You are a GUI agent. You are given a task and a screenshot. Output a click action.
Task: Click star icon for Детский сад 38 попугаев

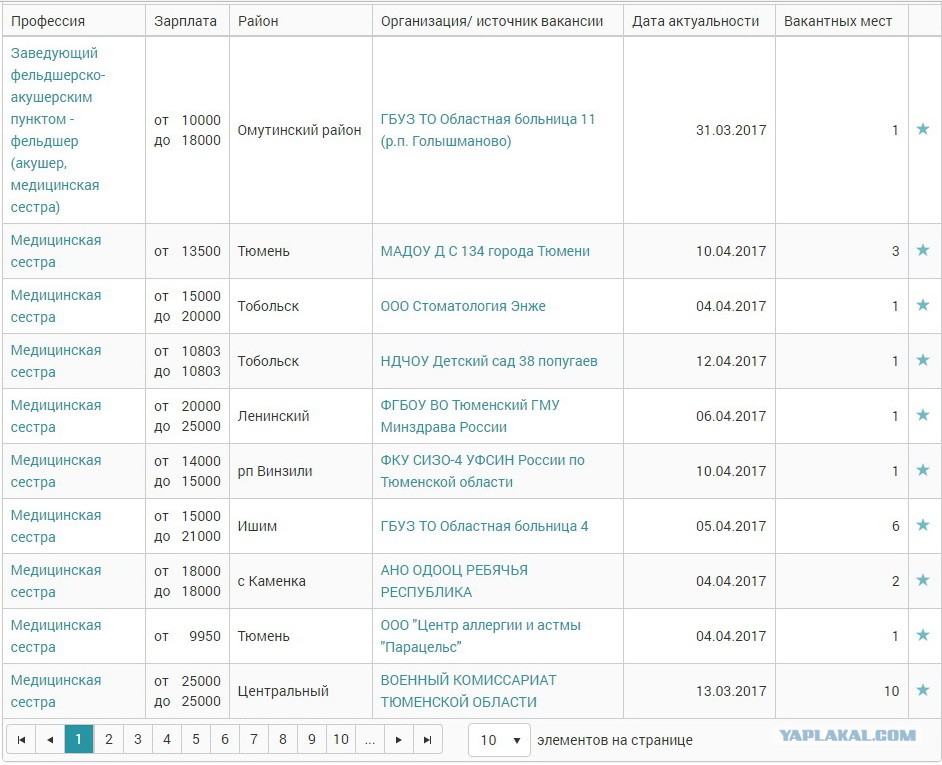(x=923, y=359)
